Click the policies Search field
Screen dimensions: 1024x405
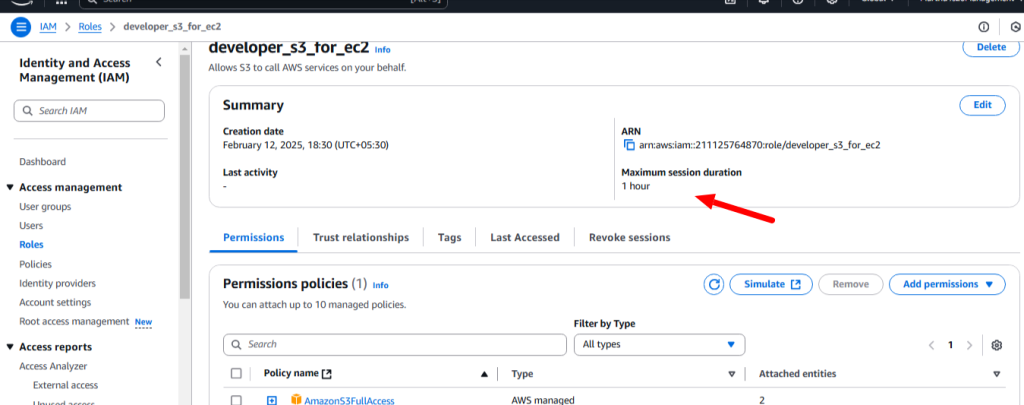pyautogui.click(x=394, y=344)
